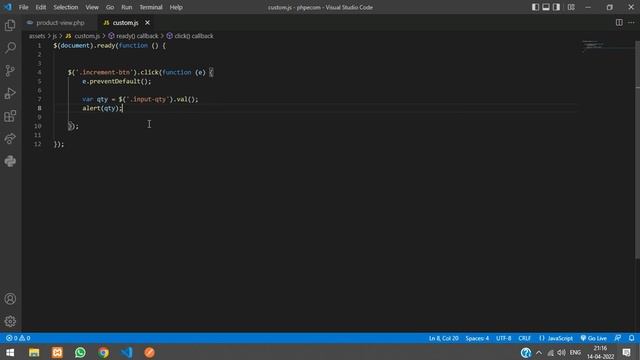Open the Help menu
The height and width of the screenshot is (360, 640).
(x=176, y=7)
